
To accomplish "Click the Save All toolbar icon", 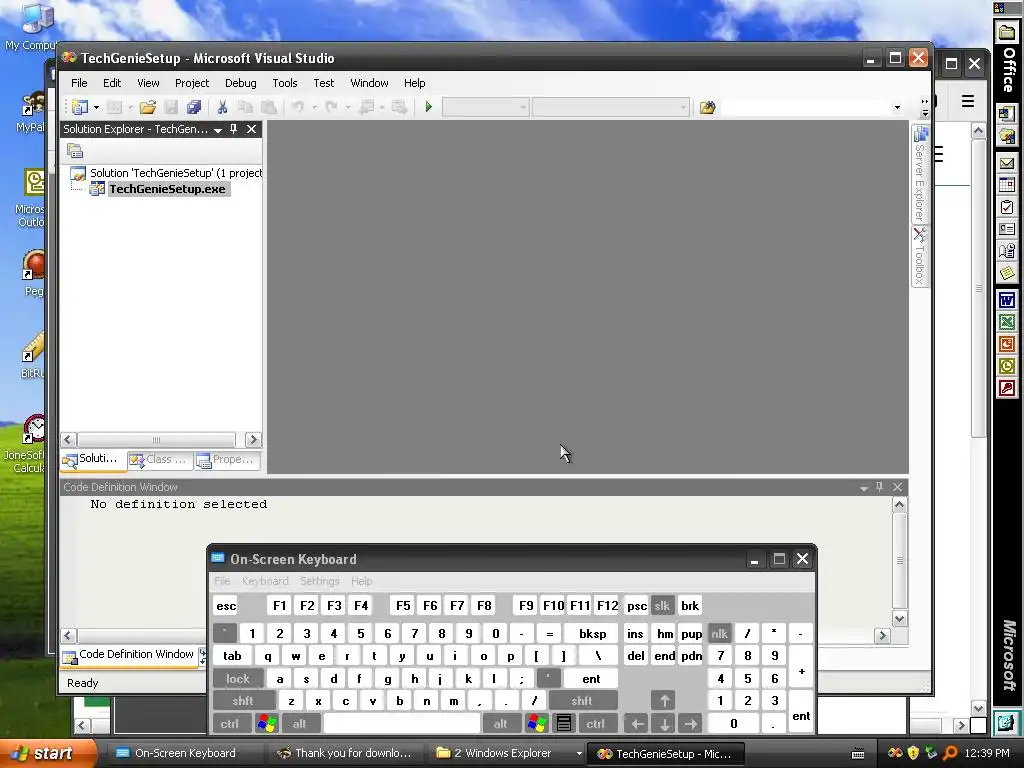I will 194,107.
